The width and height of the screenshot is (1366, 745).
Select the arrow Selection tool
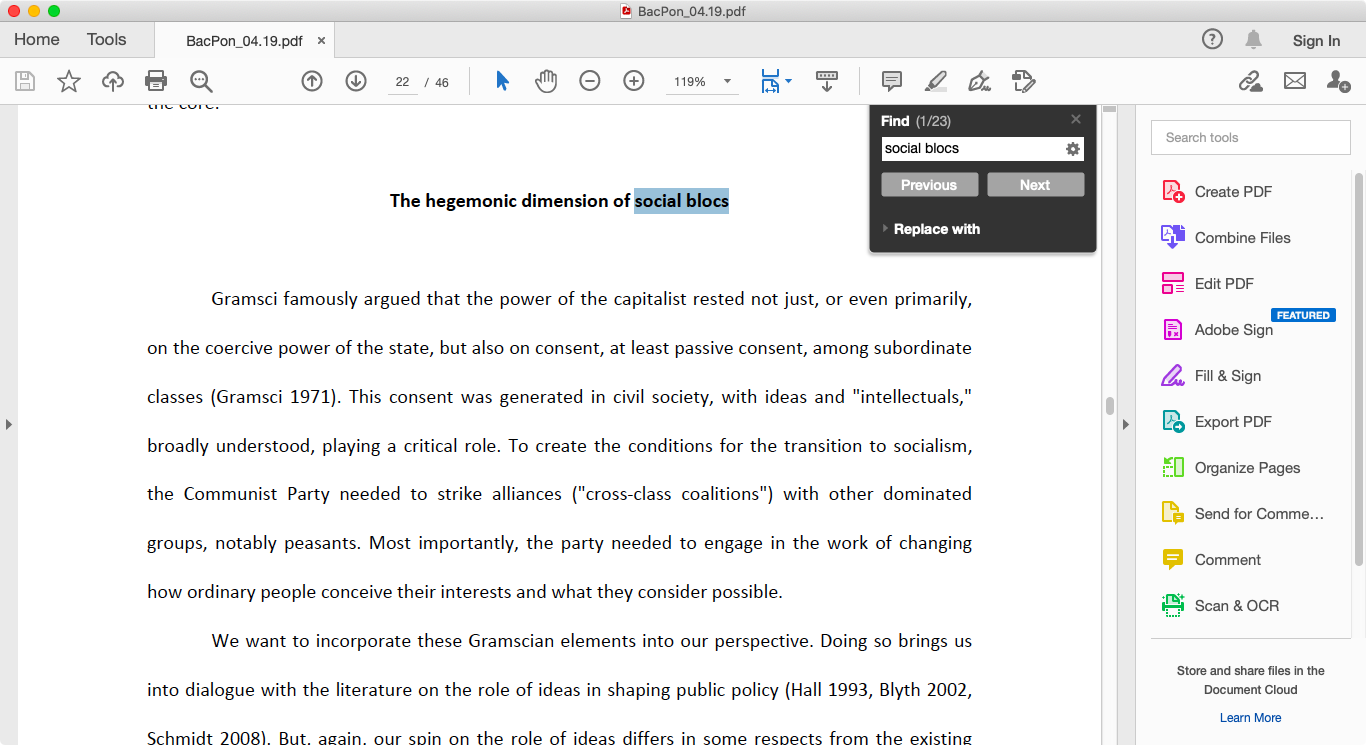tap(502, 81)
